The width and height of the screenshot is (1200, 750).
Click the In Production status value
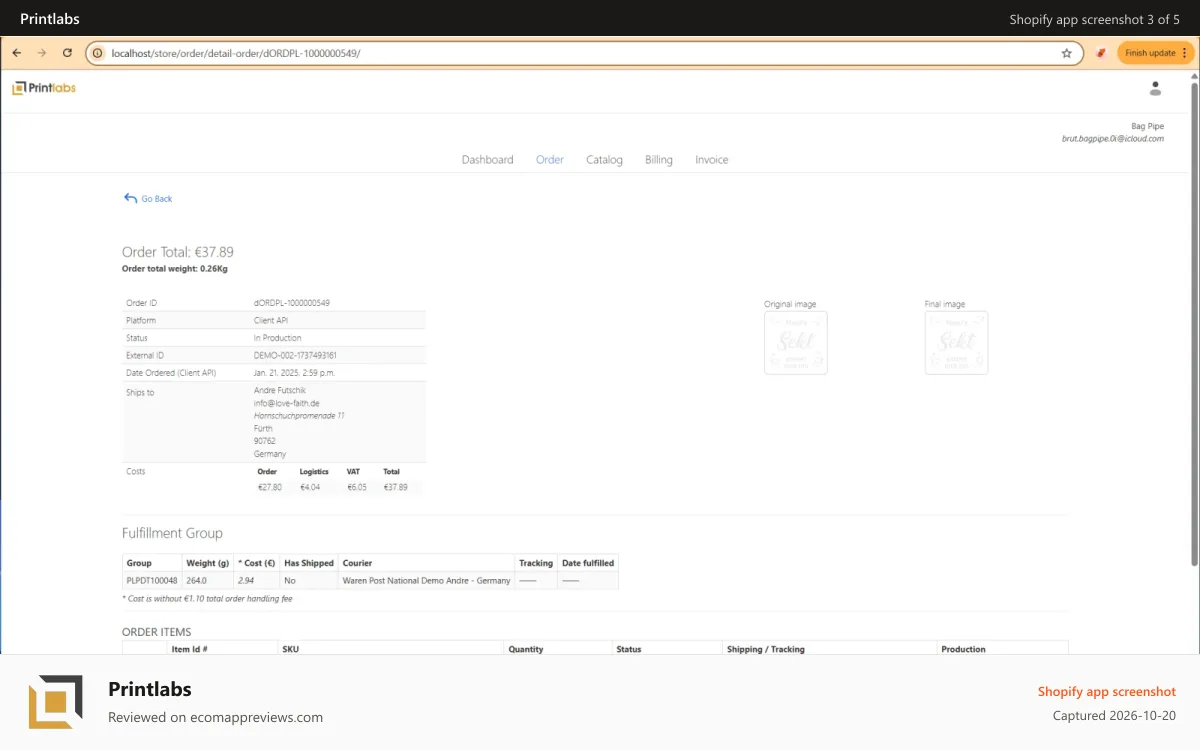coord(278,338)
